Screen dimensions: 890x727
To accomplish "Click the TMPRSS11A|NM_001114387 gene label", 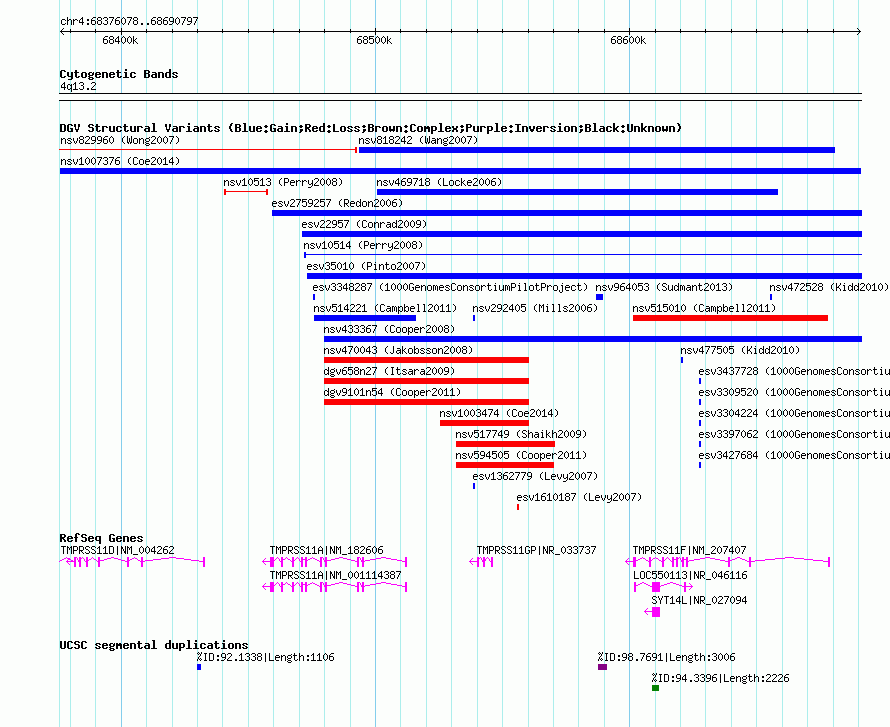I will tap(335, 575).
